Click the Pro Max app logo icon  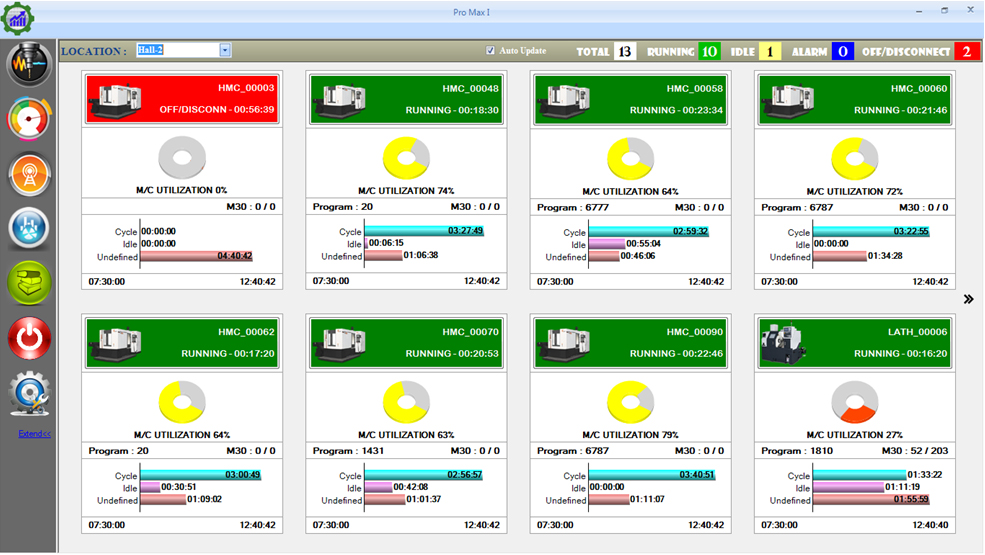17,16
